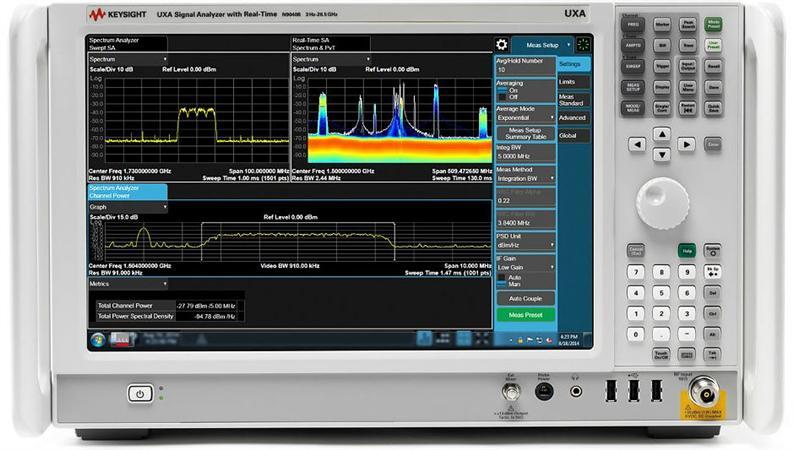
Task: Tap the up arrow key
Action: click(x=662, y=134)
